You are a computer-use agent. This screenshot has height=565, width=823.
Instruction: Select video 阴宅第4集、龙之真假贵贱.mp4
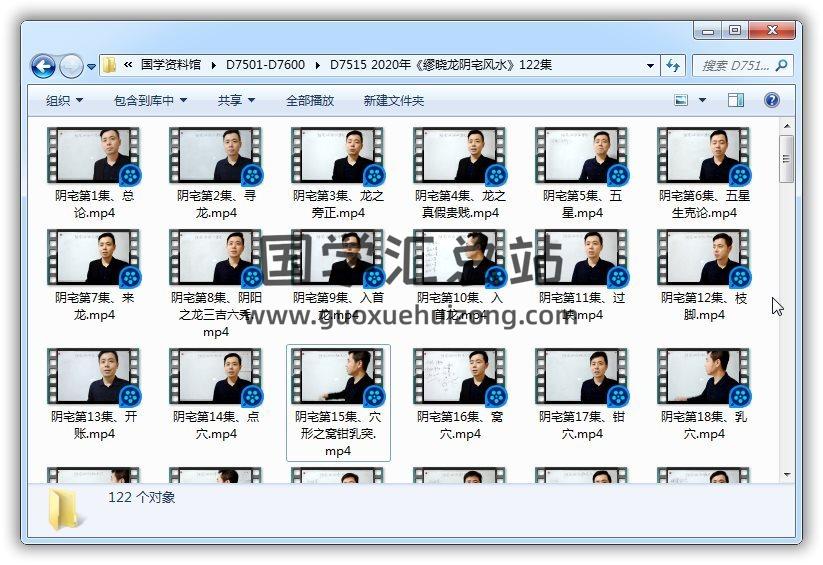pyautogui.click(x=460, y=173)
